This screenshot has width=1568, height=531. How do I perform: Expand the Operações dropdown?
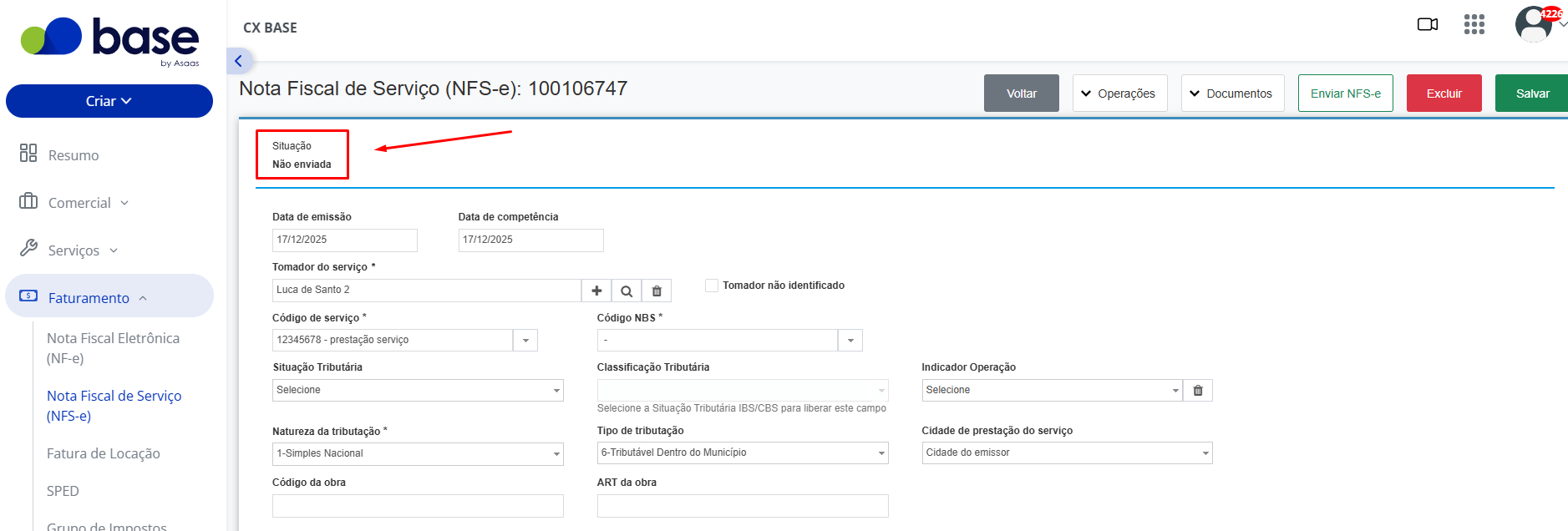pyautogui.click(x=1119, y=94)
